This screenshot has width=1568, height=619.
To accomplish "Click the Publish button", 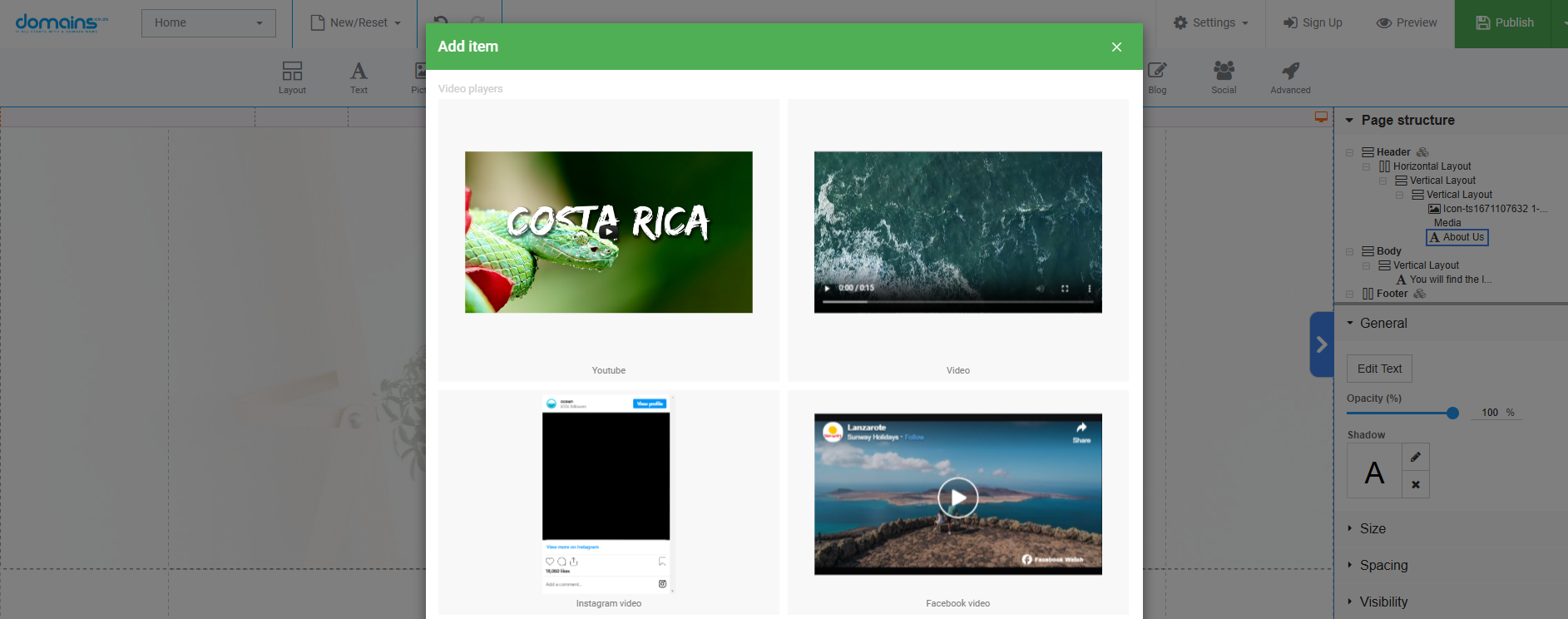I will coord(1504,22).
